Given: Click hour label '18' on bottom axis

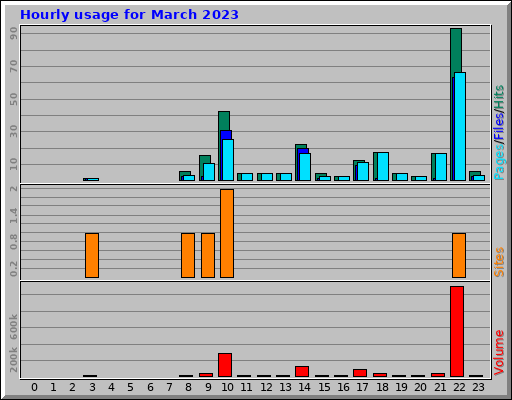Looking at the screenshot, I should coord(382,387).
